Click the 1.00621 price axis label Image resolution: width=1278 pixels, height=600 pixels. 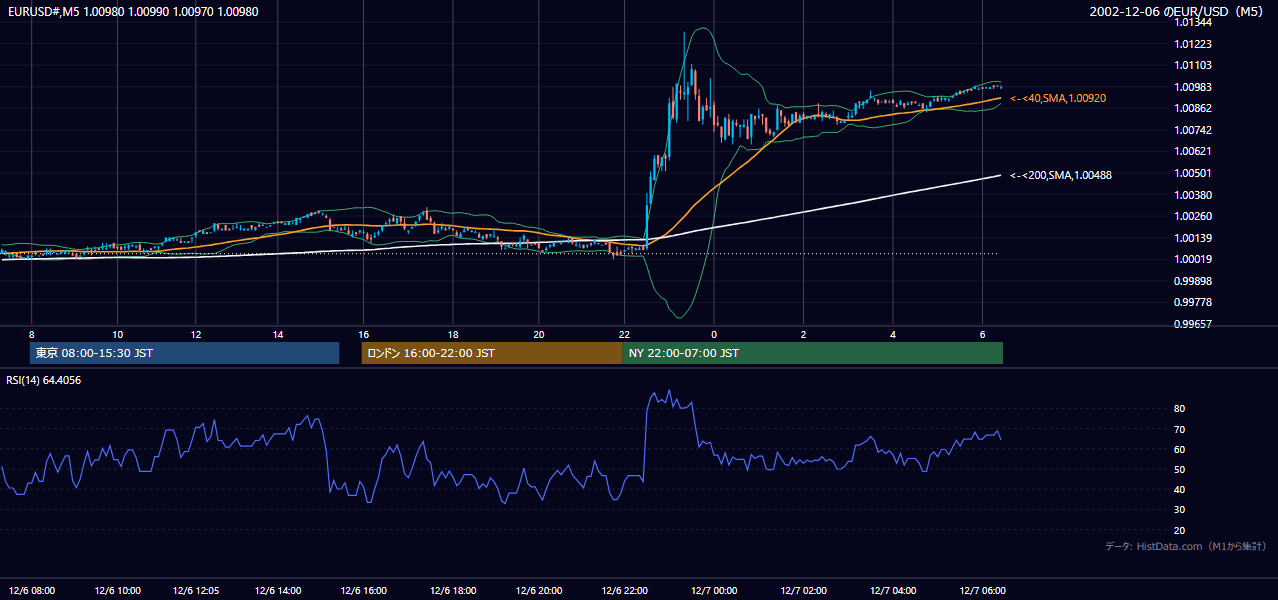[1193, 151]
